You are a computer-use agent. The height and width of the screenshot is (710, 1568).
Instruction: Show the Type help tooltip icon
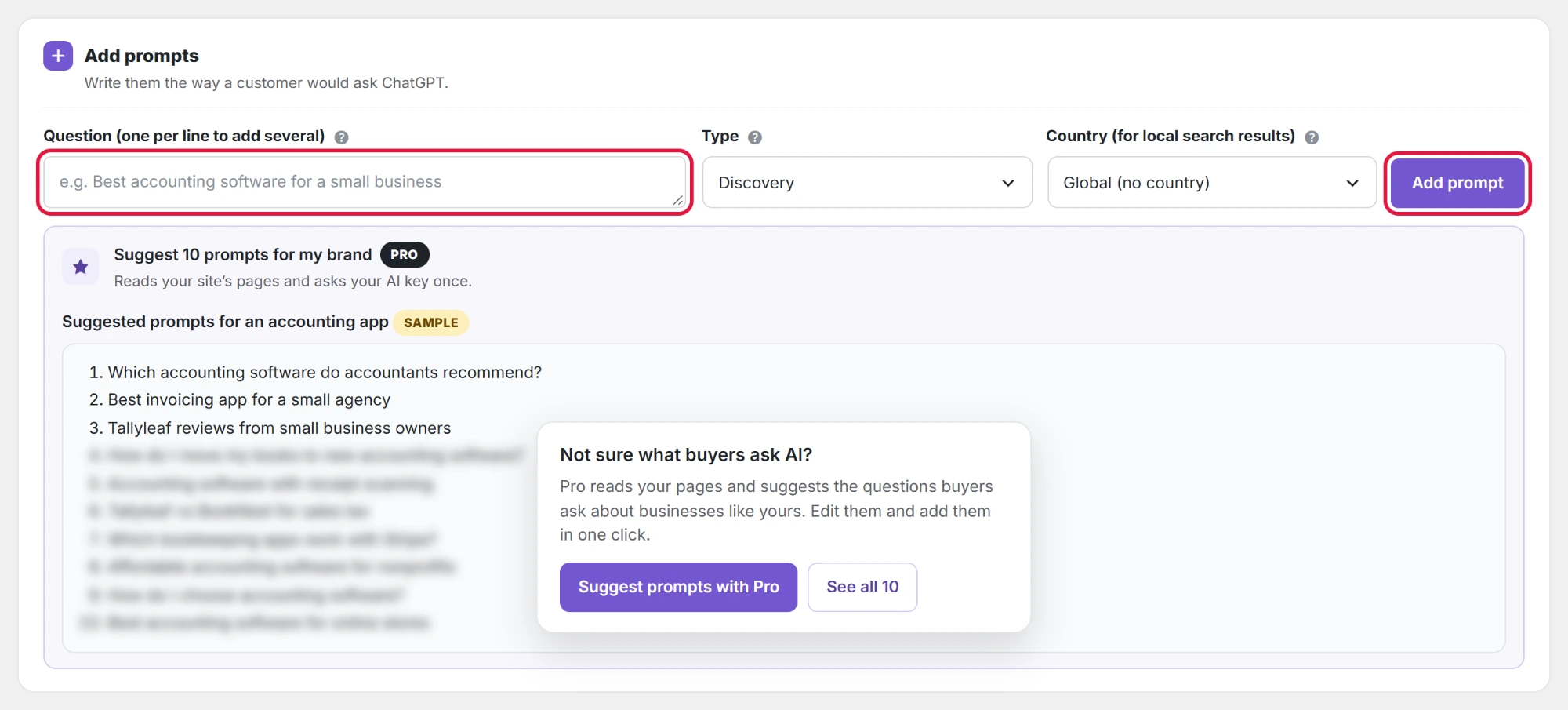click(x=755, y=137)
